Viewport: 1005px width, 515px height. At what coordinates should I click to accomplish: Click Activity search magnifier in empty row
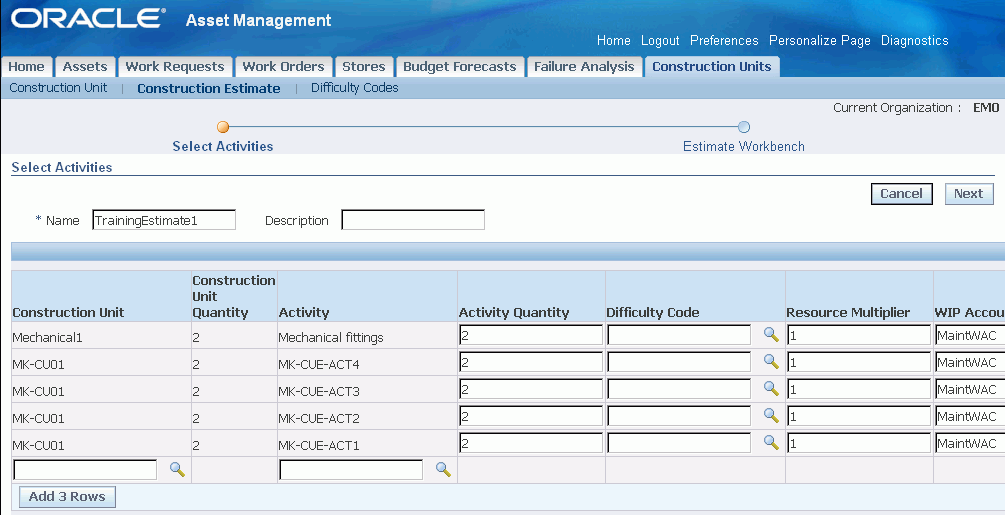(443, 469)
